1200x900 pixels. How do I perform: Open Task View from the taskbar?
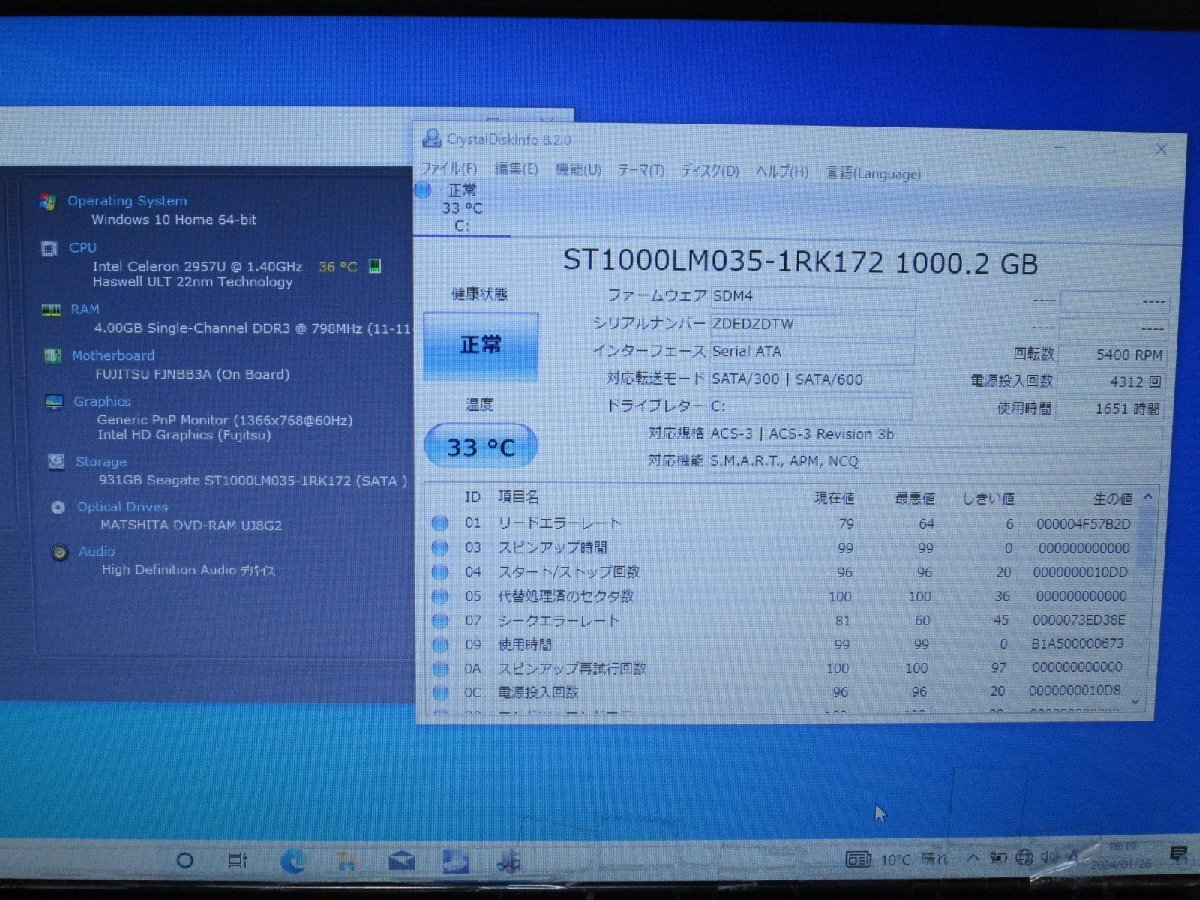pos(238,860)
